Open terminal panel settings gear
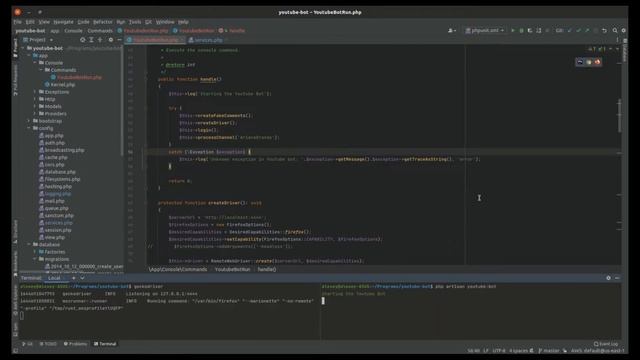 608,278
